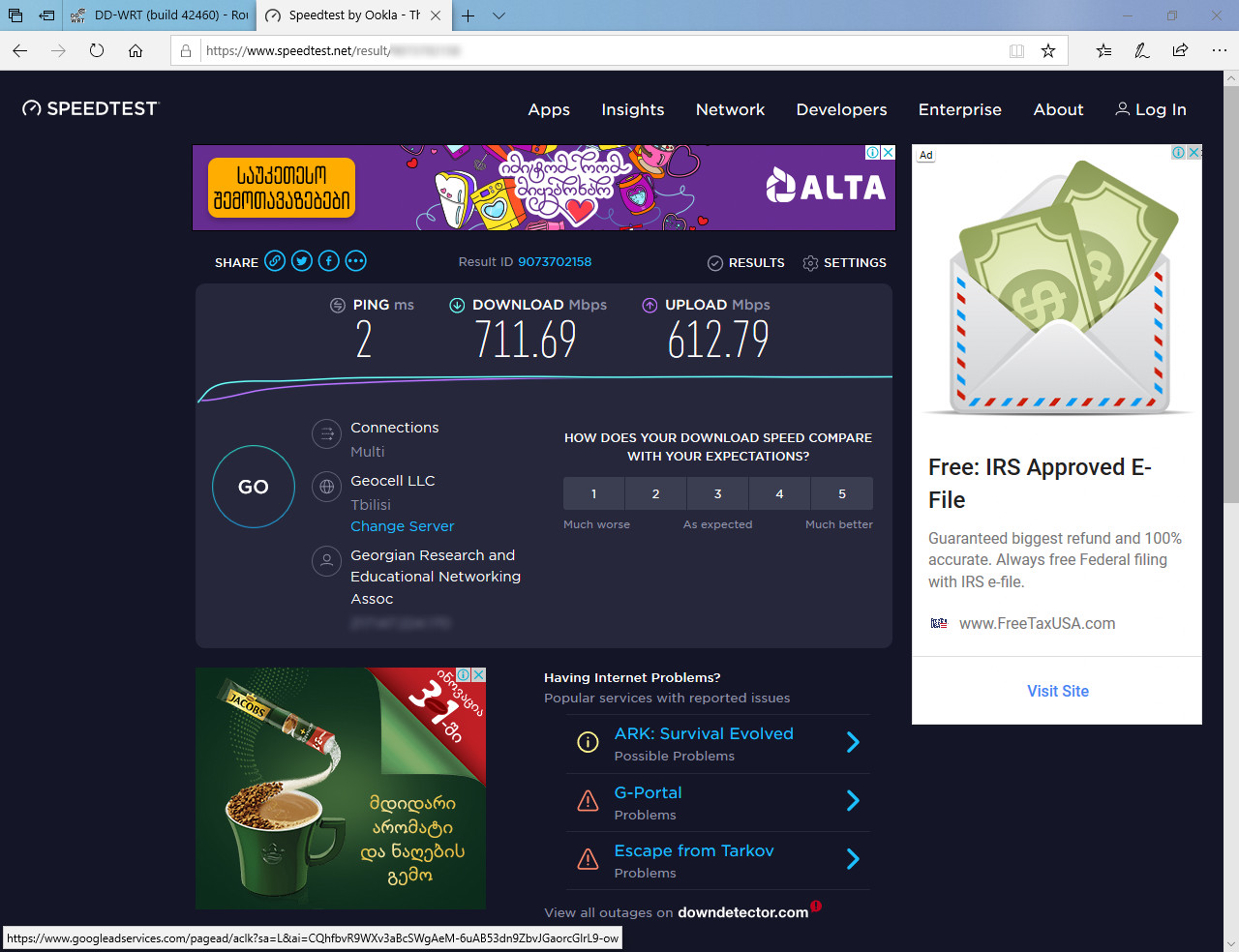Image resolution: width=1239 pixels, height=952 pixels.
Task: Click the warning icon beside Escape from Tarkov
Action: tap(588, 859)
